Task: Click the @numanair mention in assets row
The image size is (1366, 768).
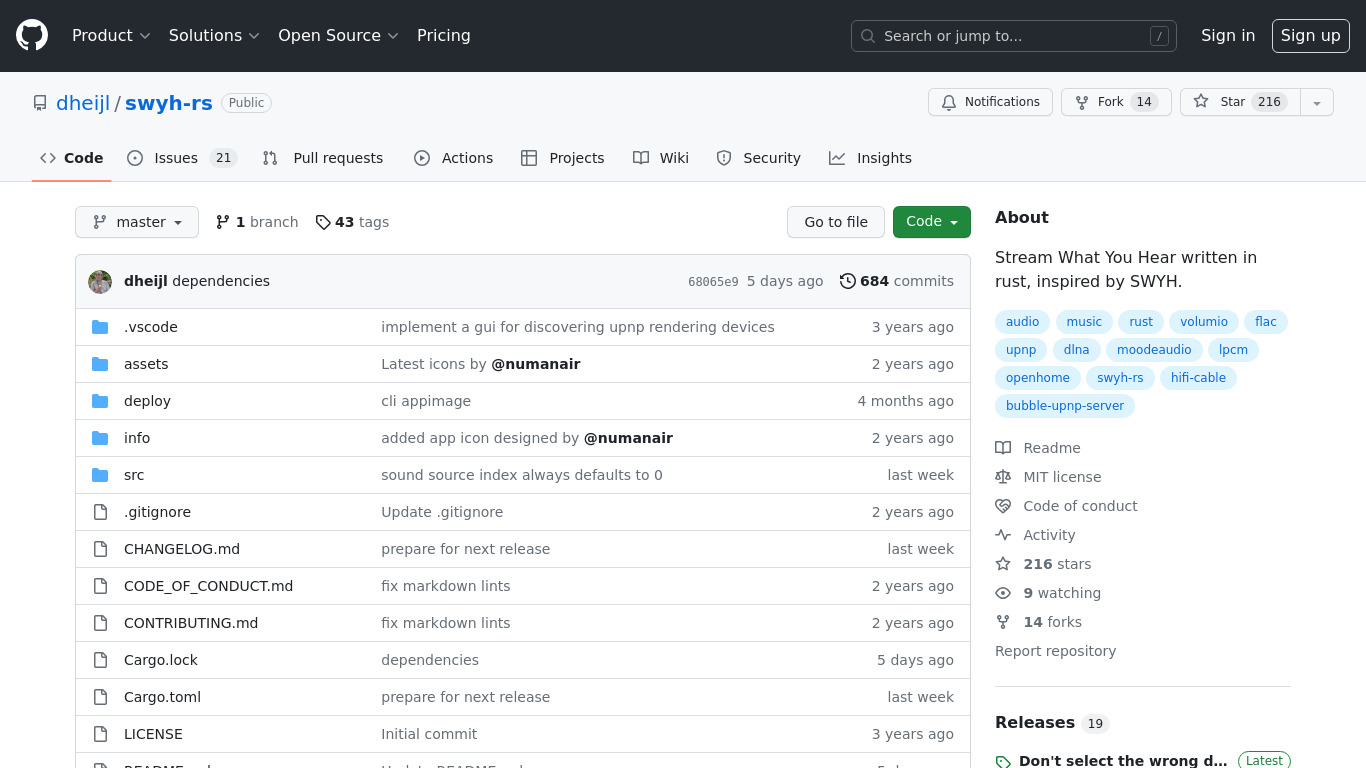Action: pyautogui.click(x=536, y=364)
